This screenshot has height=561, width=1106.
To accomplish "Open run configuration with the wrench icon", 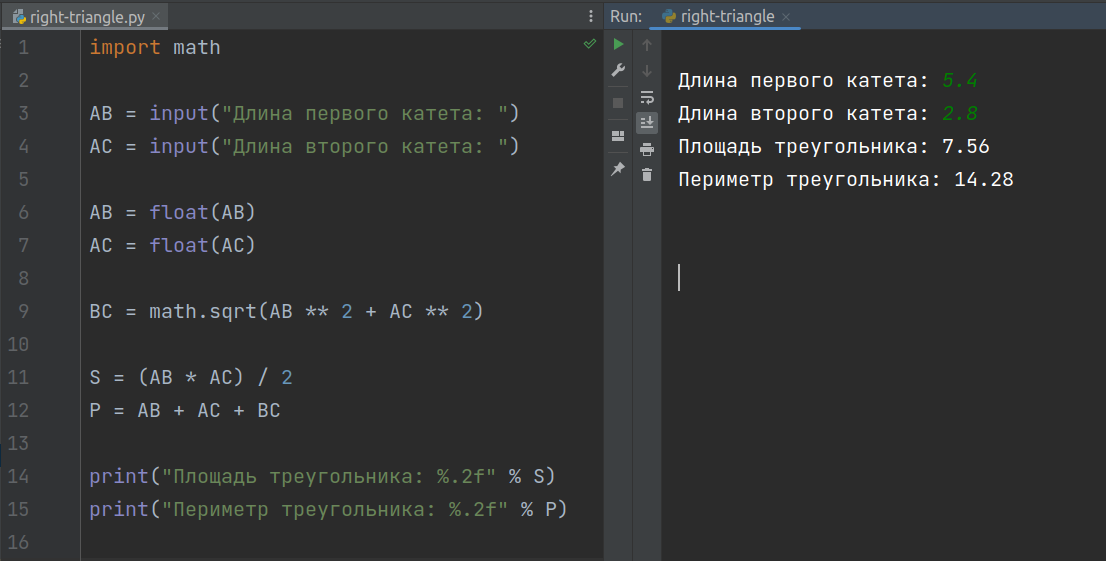I will 618,70.
